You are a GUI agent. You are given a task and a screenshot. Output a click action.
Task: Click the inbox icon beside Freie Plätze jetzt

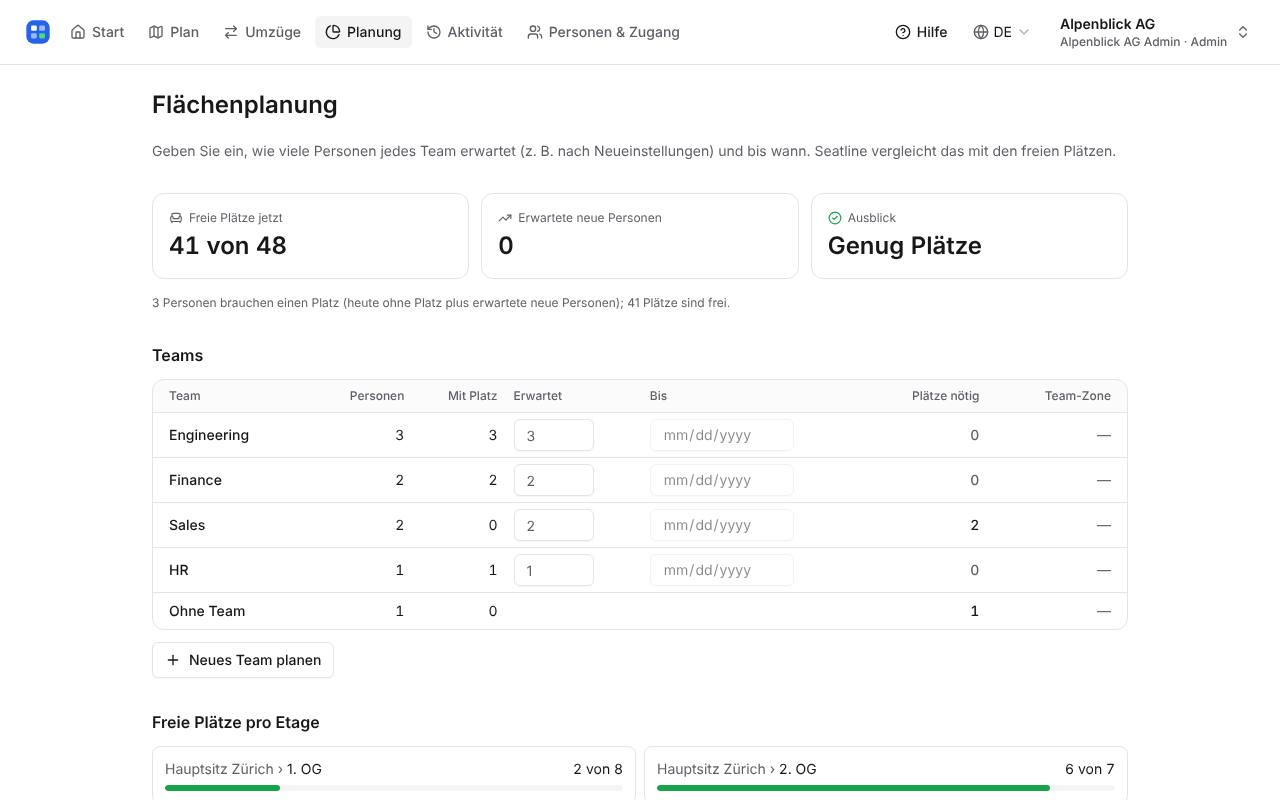(x=176, y=218)
